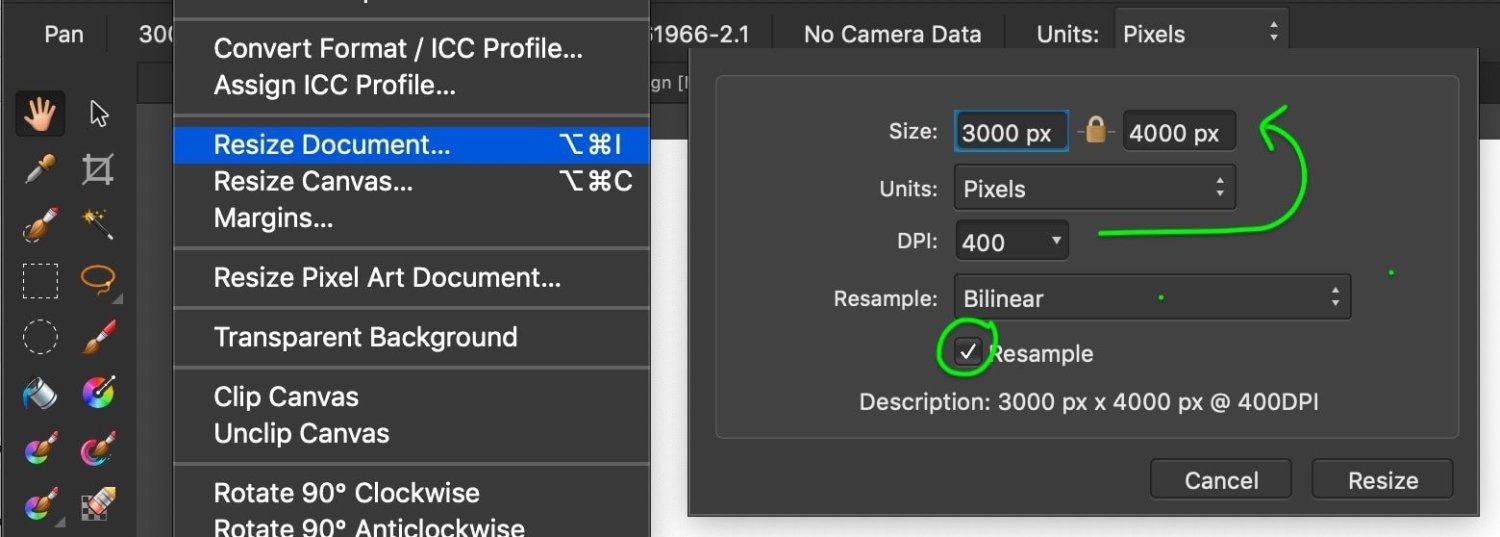
Task: Click the Cancel button
Action: click(1221, 480)
